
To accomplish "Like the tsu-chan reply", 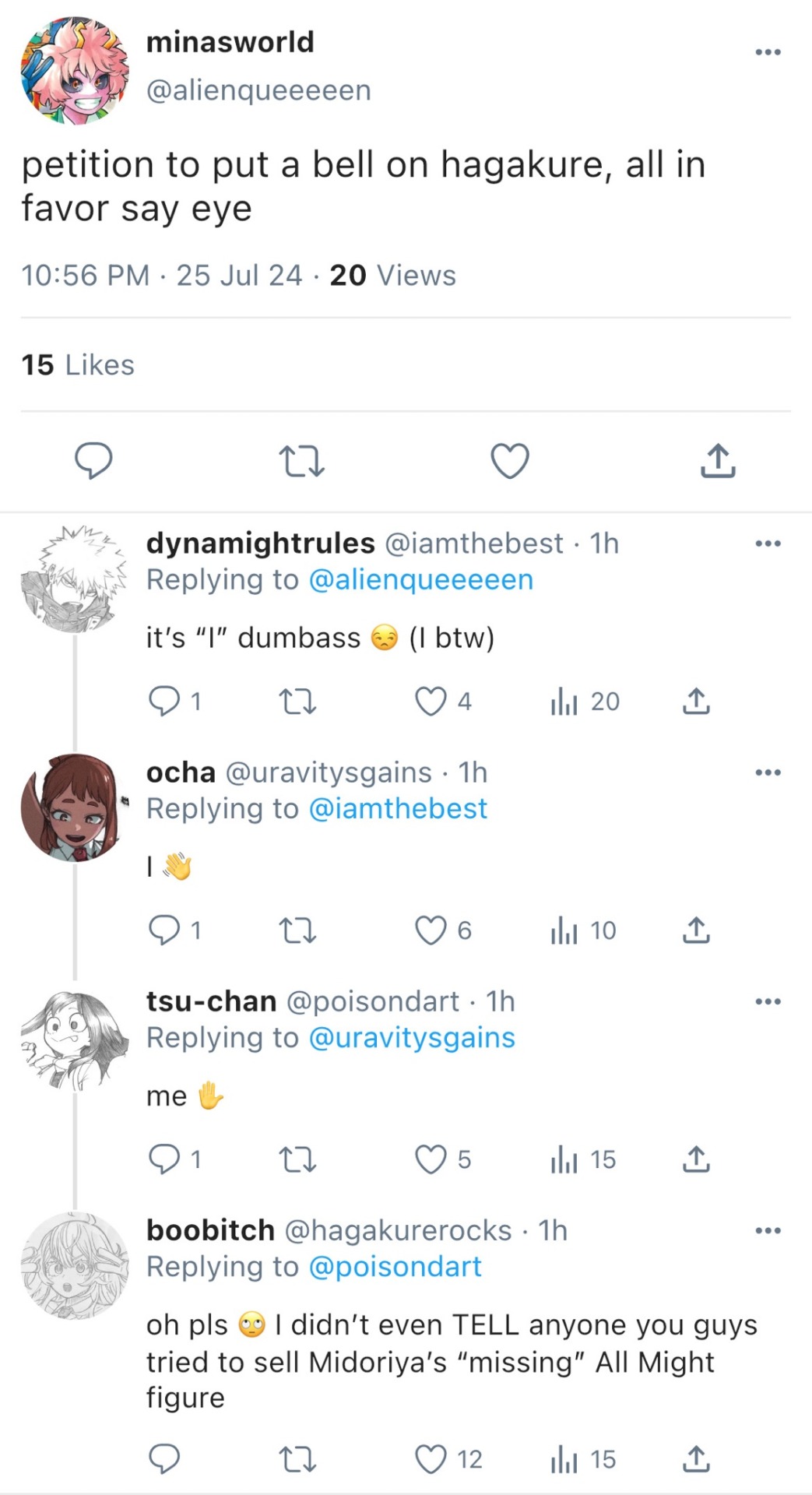I will click(x=431, y=1159).
